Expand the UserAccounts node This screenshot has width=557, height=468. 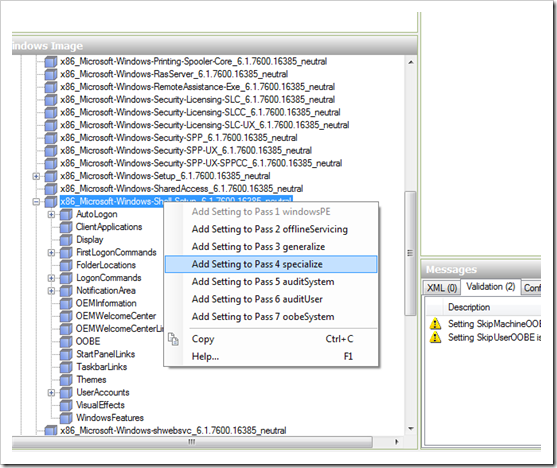tap(52, 393)
